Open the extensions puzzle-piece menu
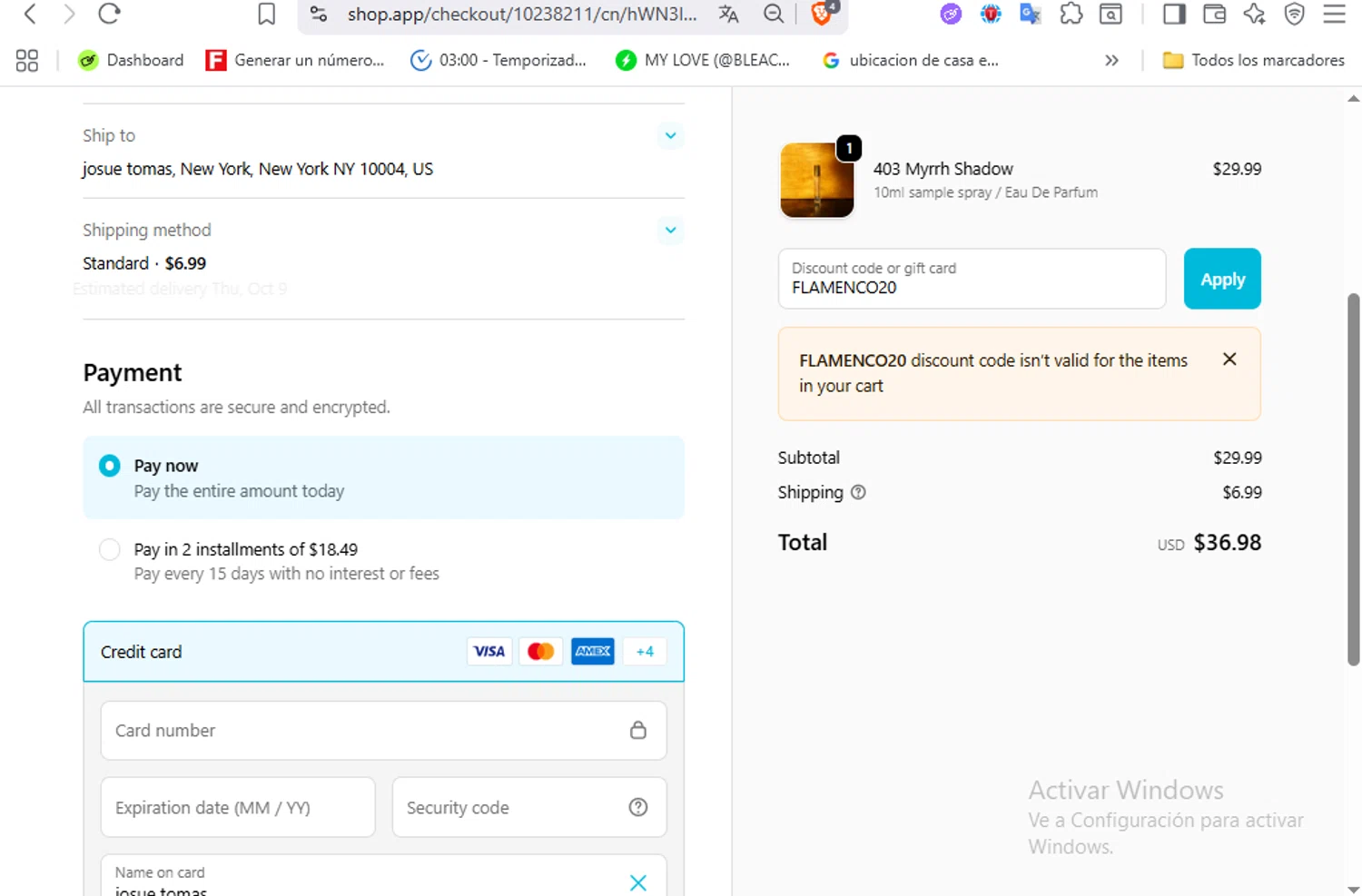Screen dimensions: 1362x896 1071,14
